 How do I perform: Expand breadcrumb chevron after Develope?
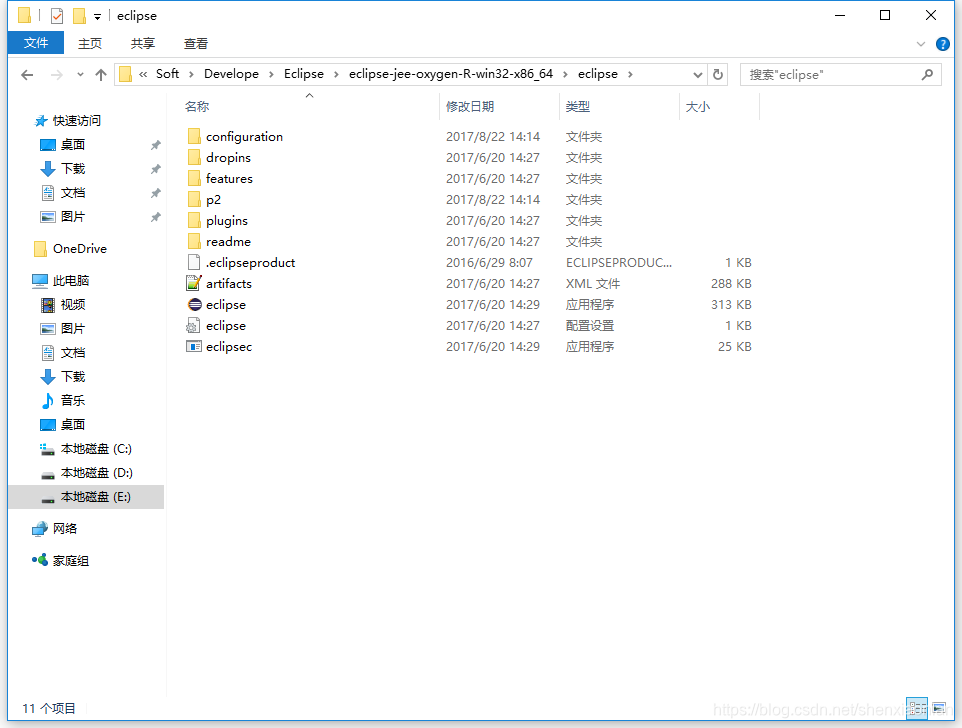point(271,74)
